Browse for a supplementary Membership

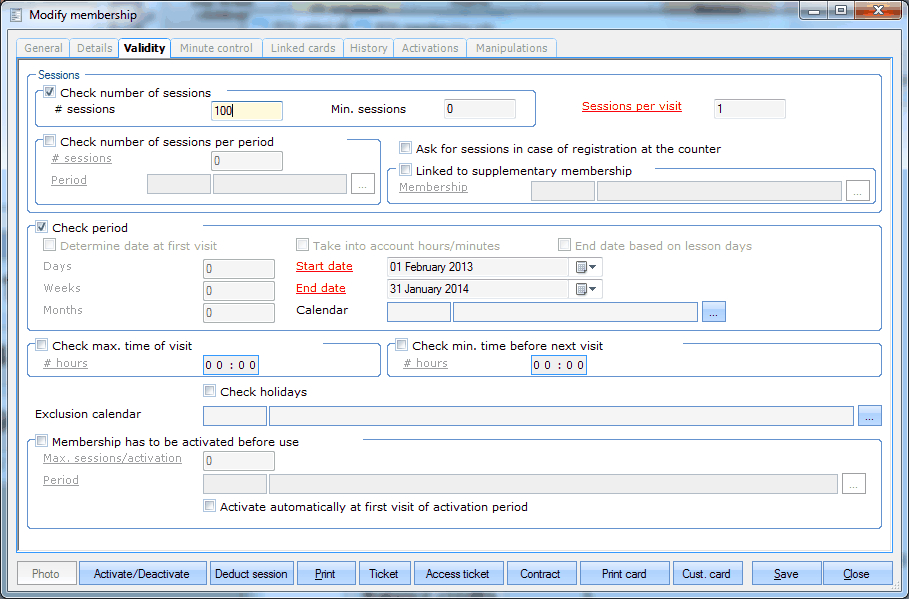click(x=857, y=190)
